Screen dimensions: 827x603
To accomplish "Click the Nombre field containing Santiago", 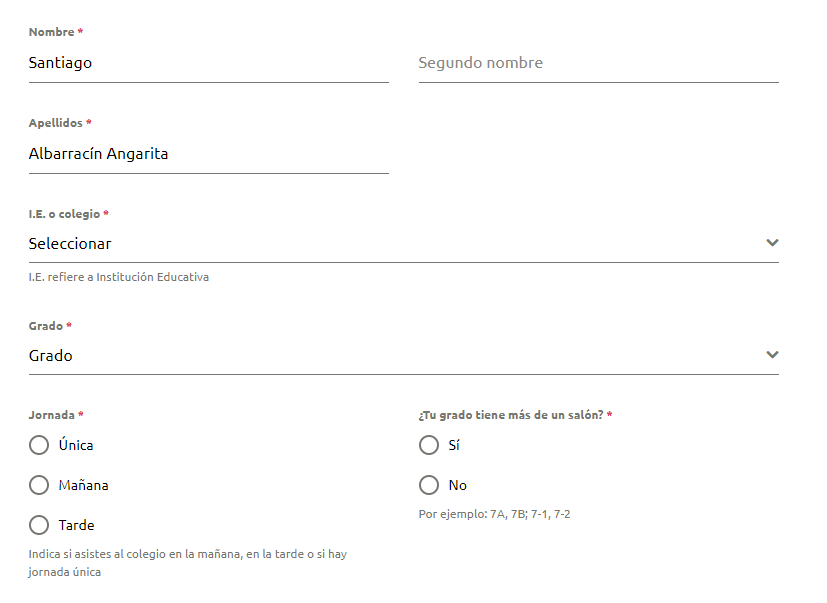I will click(208, 63).
